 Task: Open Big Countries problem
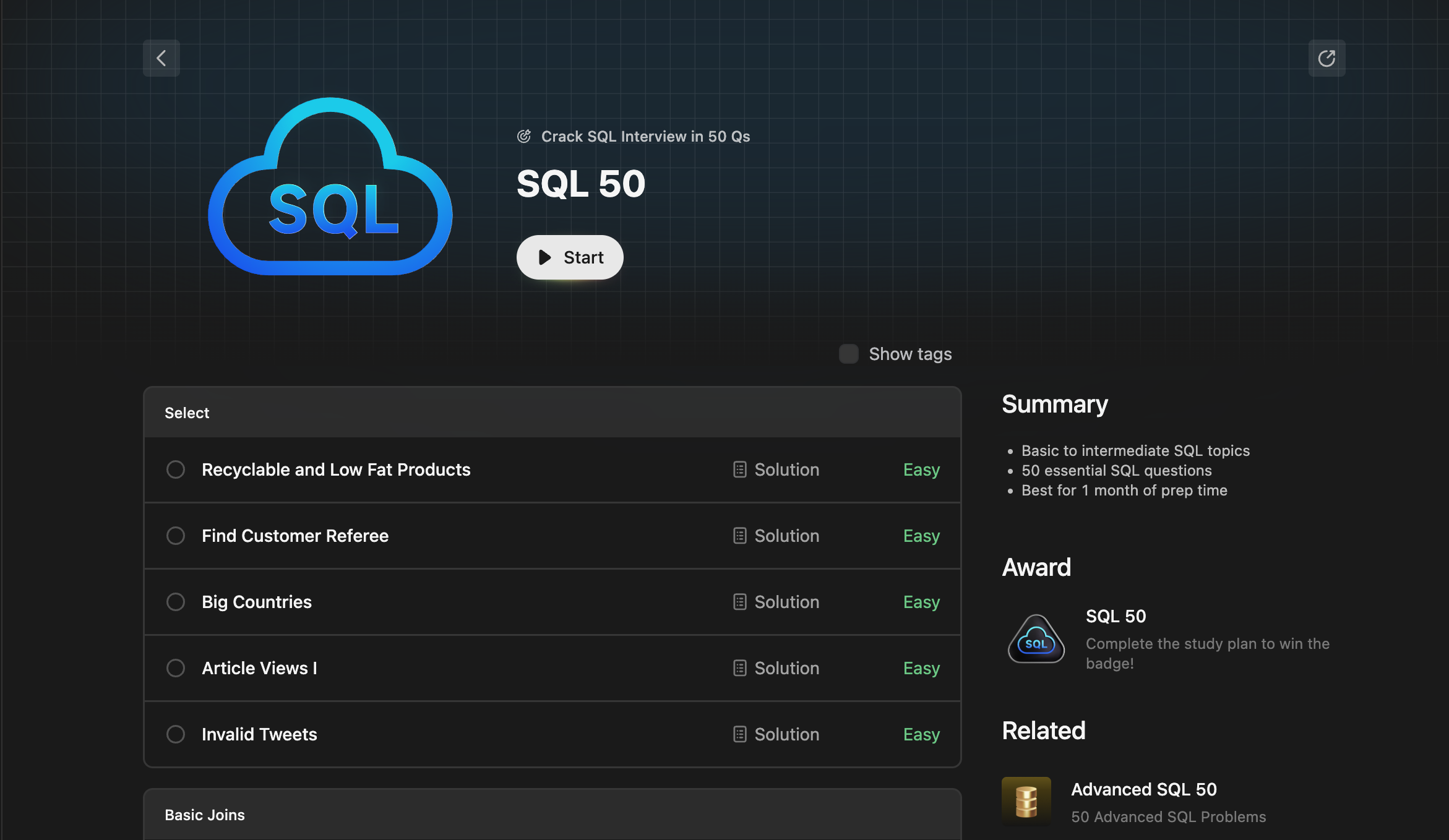[x=257, y=602]
